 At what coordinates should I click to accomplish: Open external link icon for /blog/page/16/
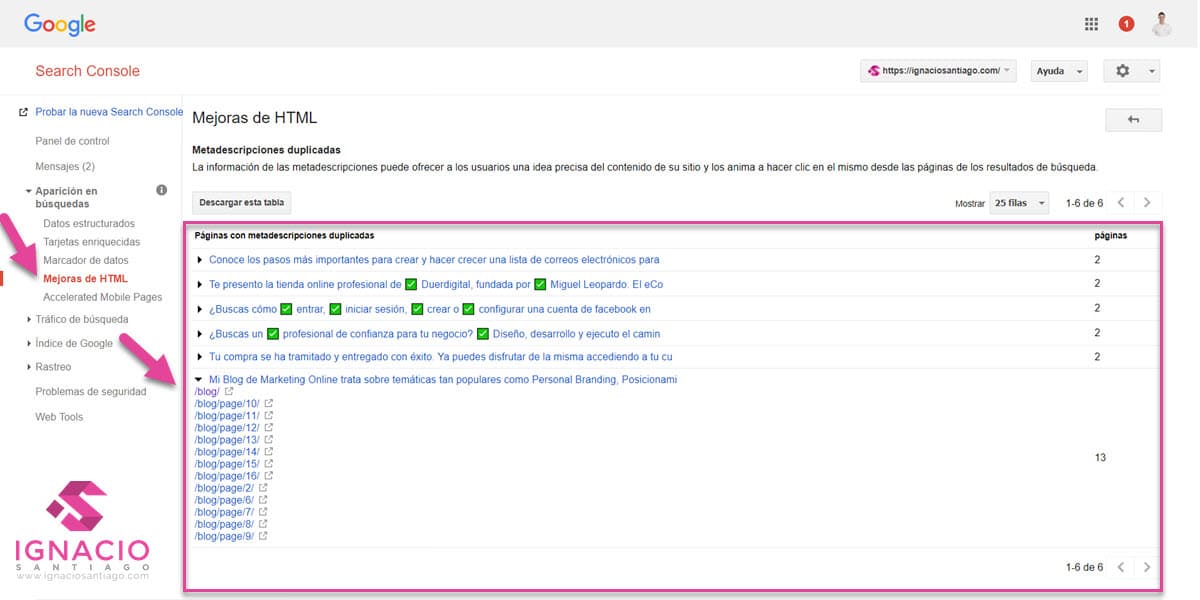(x=268, y=476)
